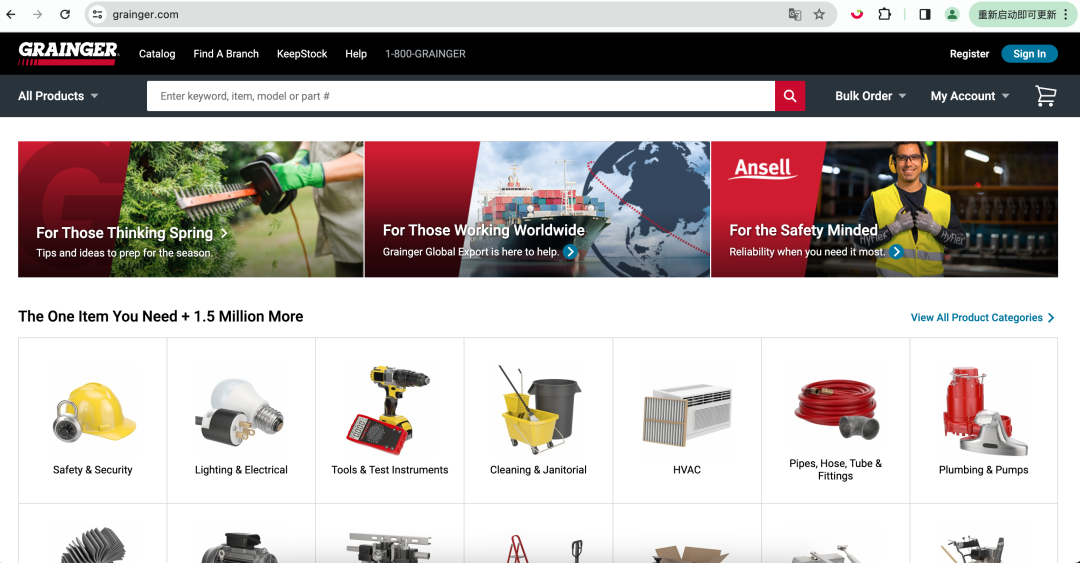Screen dimensions: 1080x563
Task: Bookmark page with the star icon
Action: click(819, 14)
